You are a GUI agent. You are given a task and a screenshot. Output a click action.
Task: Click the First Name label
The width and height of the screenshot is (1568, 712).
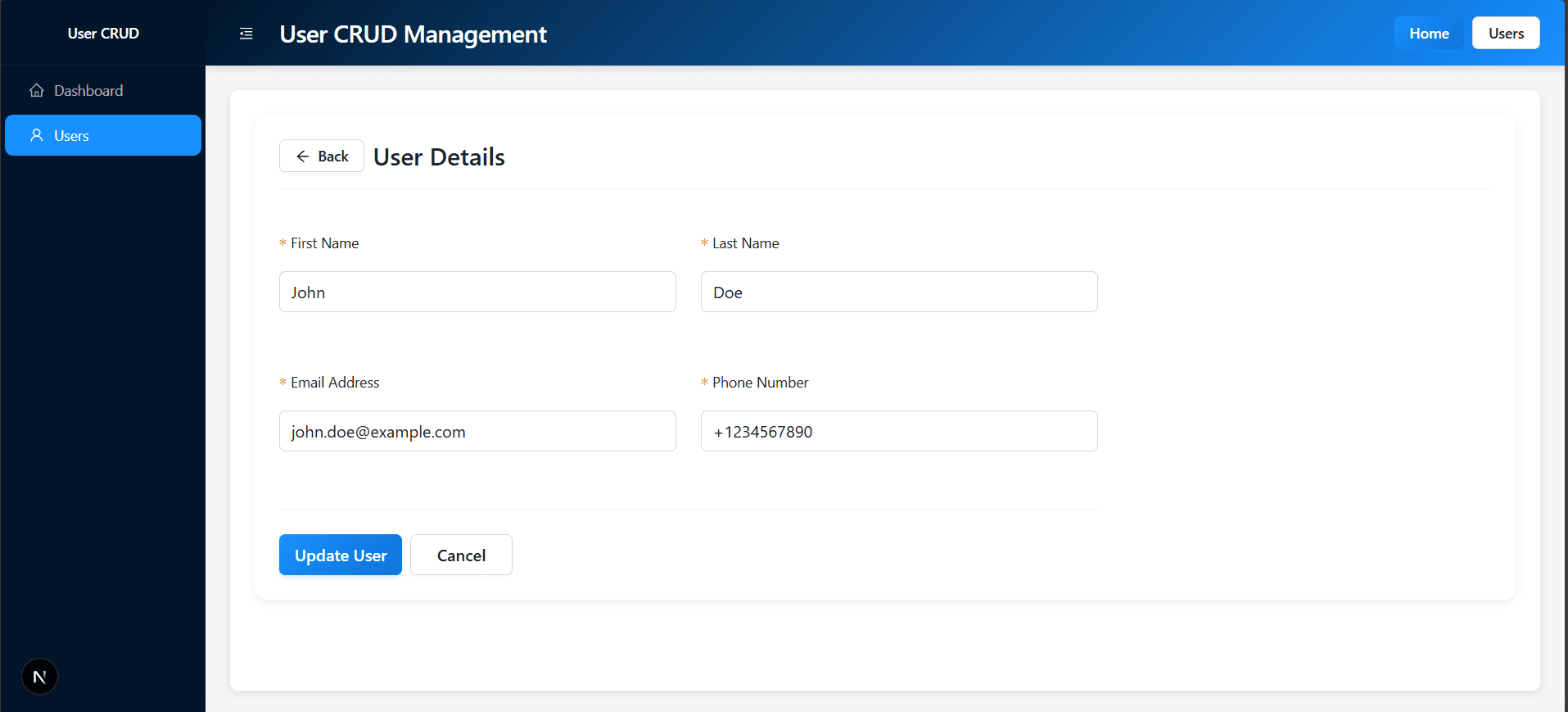(324, 243)
